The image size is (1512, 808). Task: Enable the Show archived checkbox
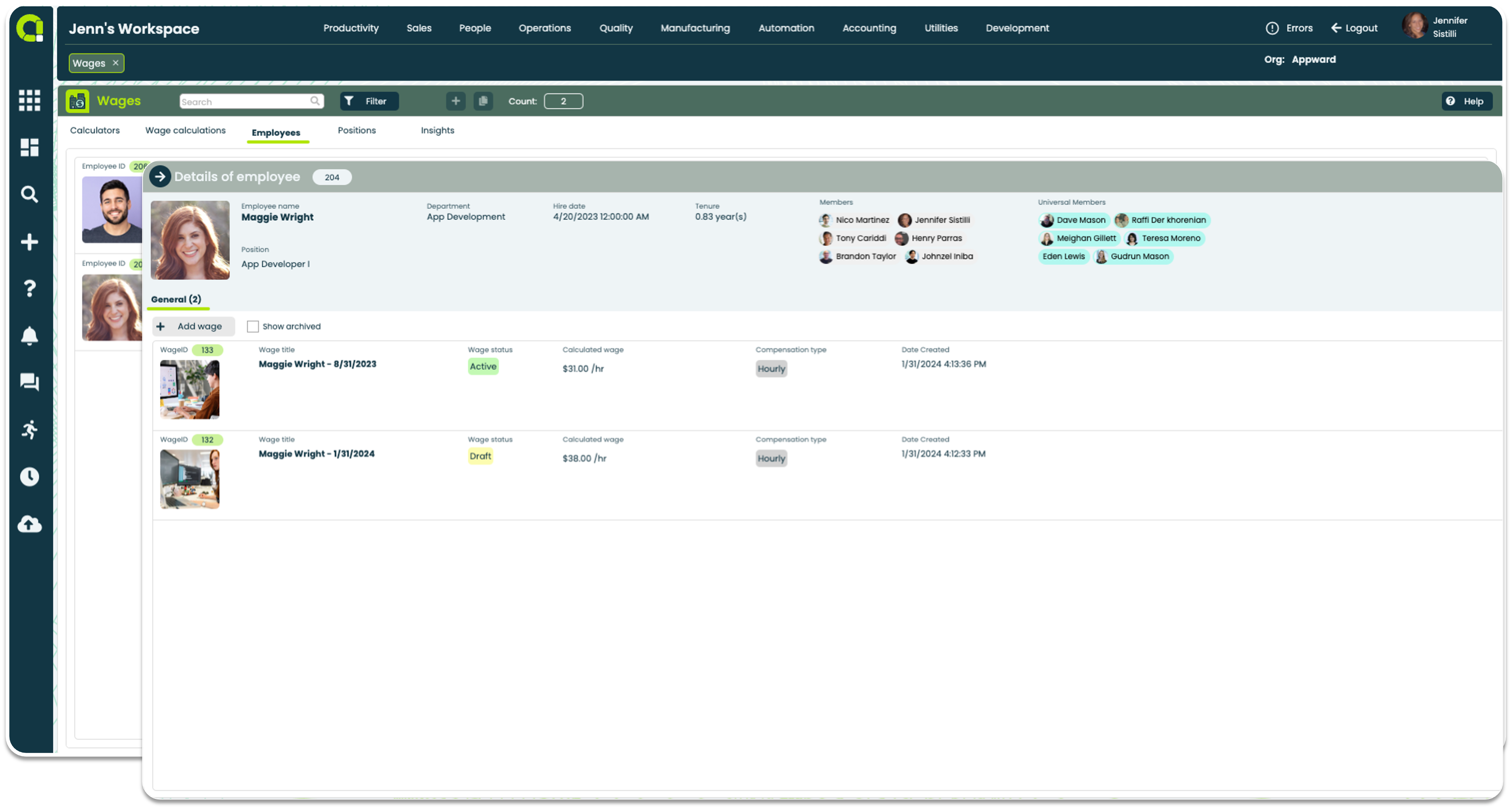pos(253,326)
